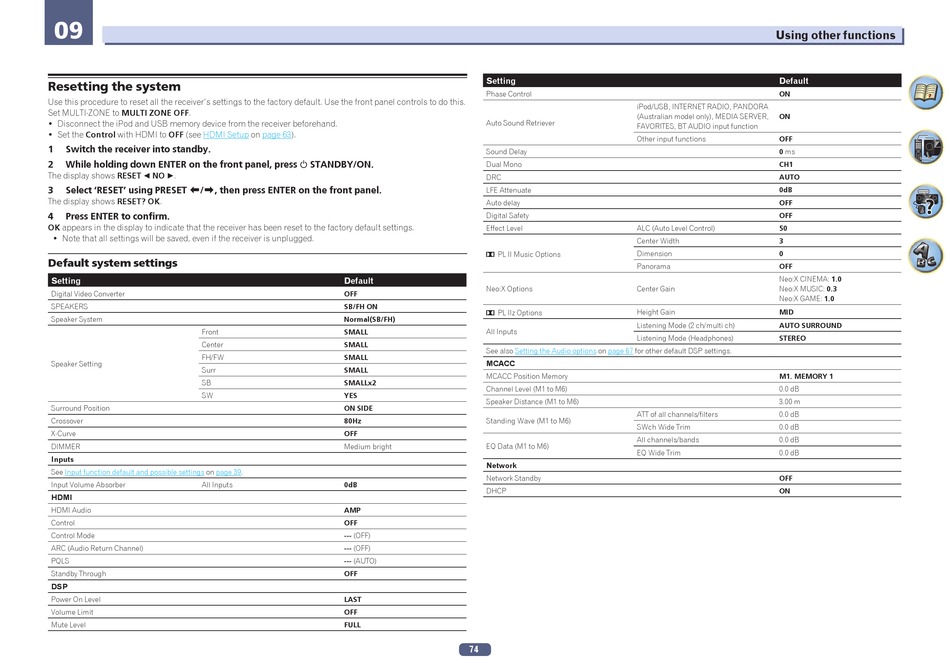Select the Resetting the system heading

pyautogui.click(x=114, y=86)
